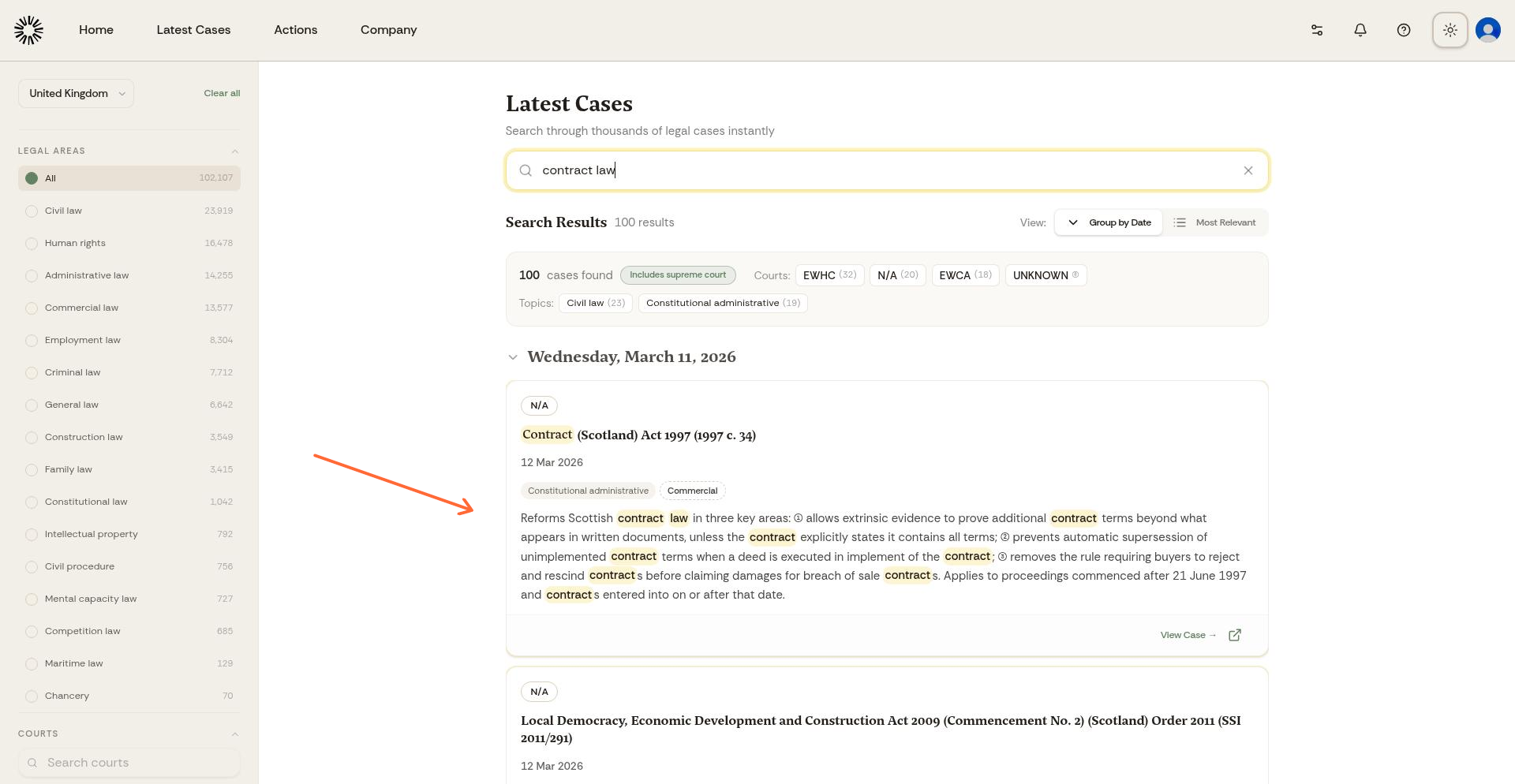Collapse the Wednesday, March 11, 2026 group

513,357
